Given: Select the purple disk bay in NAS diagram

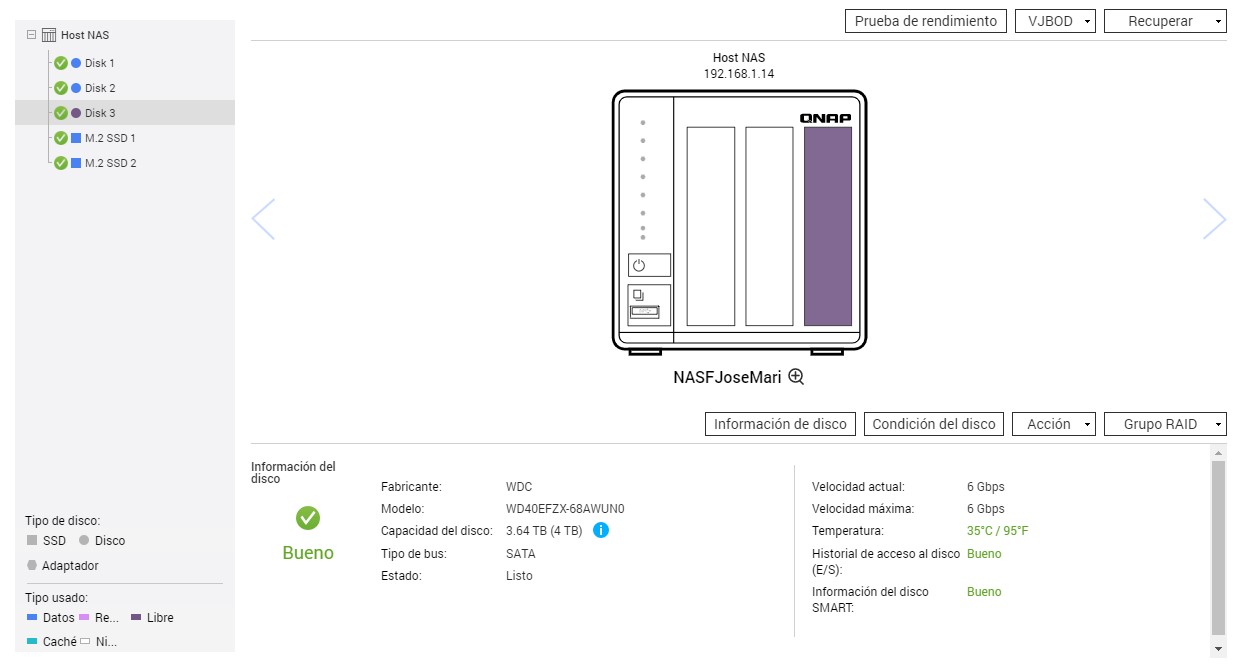Looking at the screenshot, I should [x=827, y=226].
